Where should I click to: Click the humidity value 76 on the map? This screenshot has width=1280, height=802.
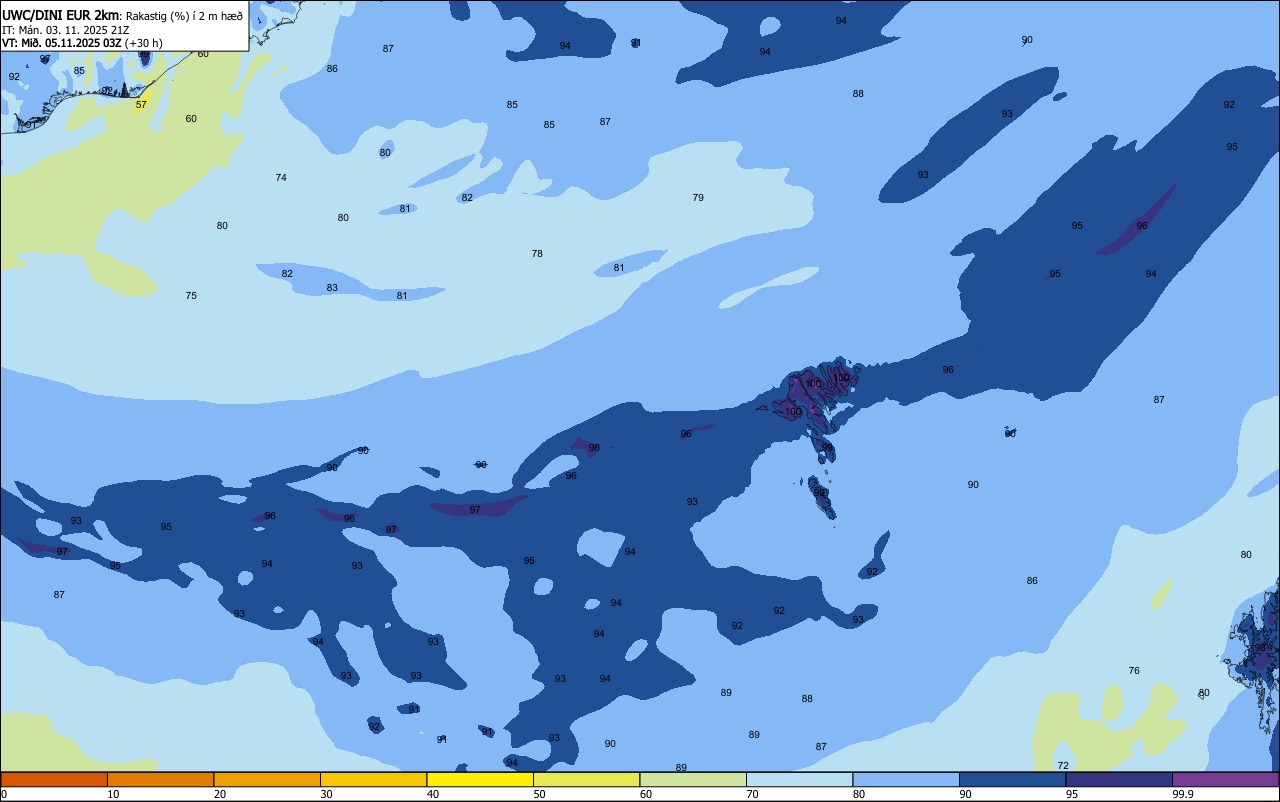(x=1134, y=671)
